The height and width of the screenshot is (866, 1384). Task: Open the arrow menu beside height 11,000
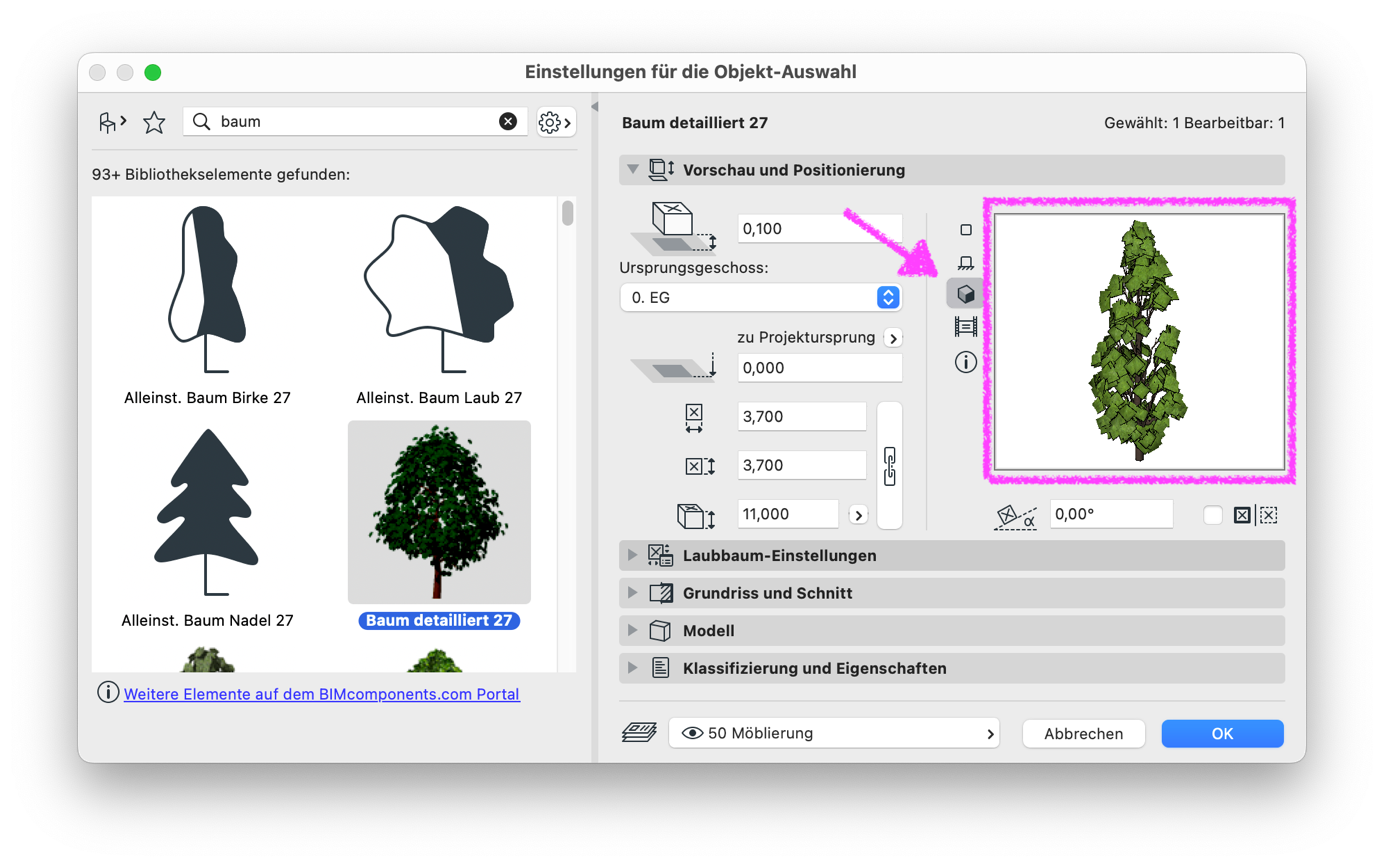pyautogui.click(x=858, y=514)
